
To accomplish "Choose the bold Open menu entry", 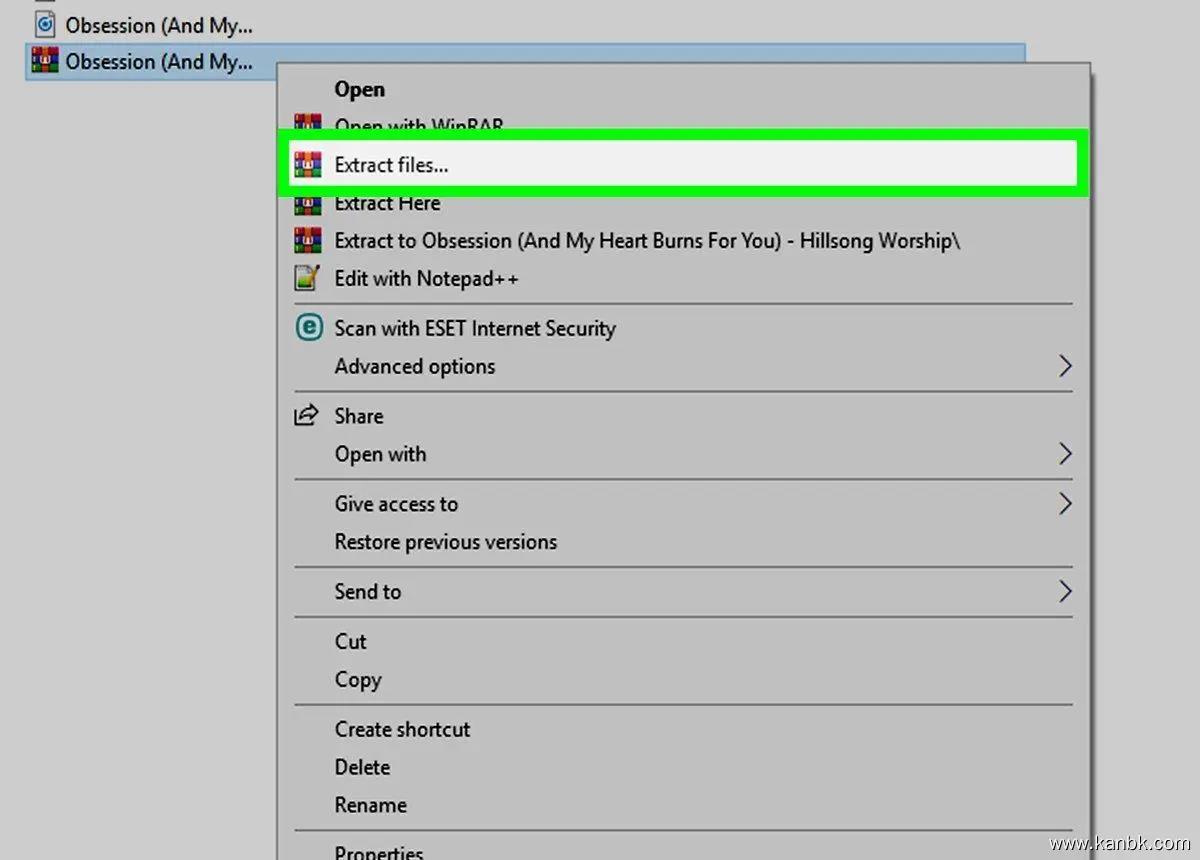I will tap(359, 89).
